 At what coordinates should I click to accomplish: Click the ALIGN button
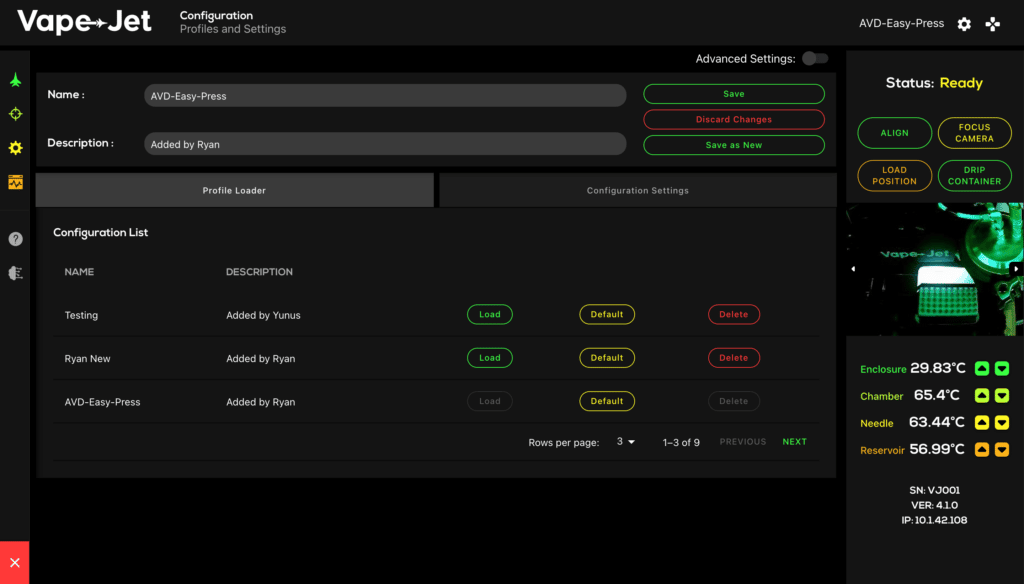tap(895, 133)
